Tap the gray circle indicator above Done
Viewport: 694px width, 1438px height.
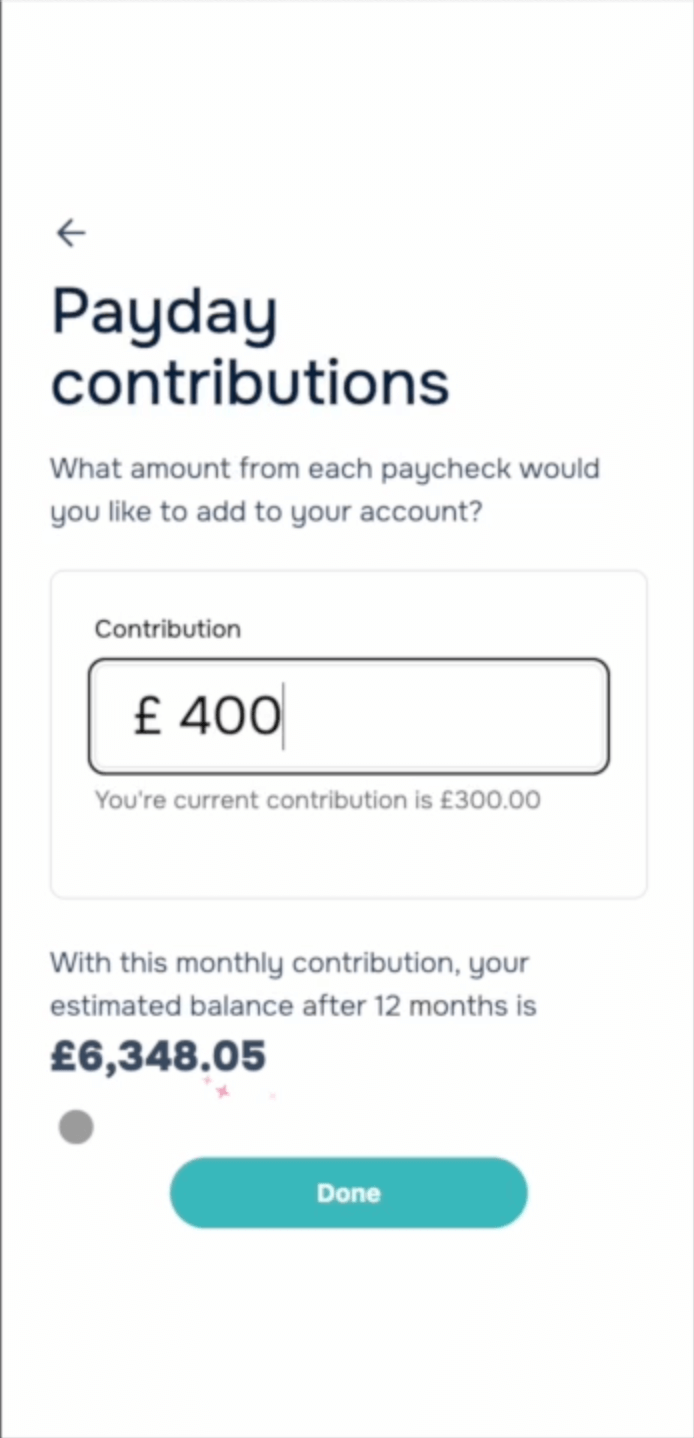pos(76,1127)
